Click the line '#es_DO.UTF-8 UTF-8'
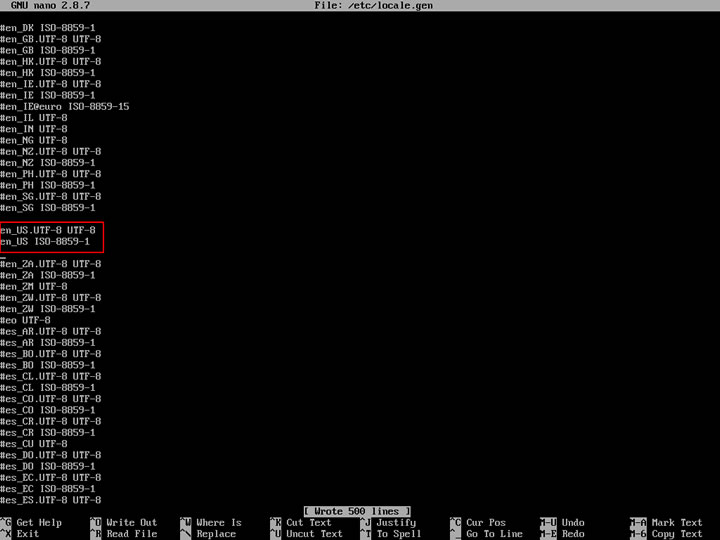Viewport: 720px width, 540px height. pos(51,456)
